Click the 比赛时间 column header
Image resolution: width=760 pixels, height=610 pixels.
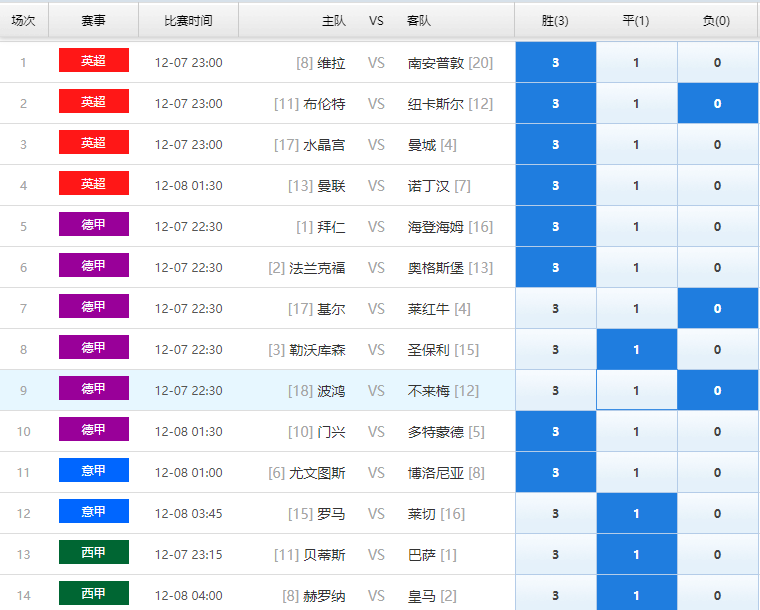(x=188, y=20)
